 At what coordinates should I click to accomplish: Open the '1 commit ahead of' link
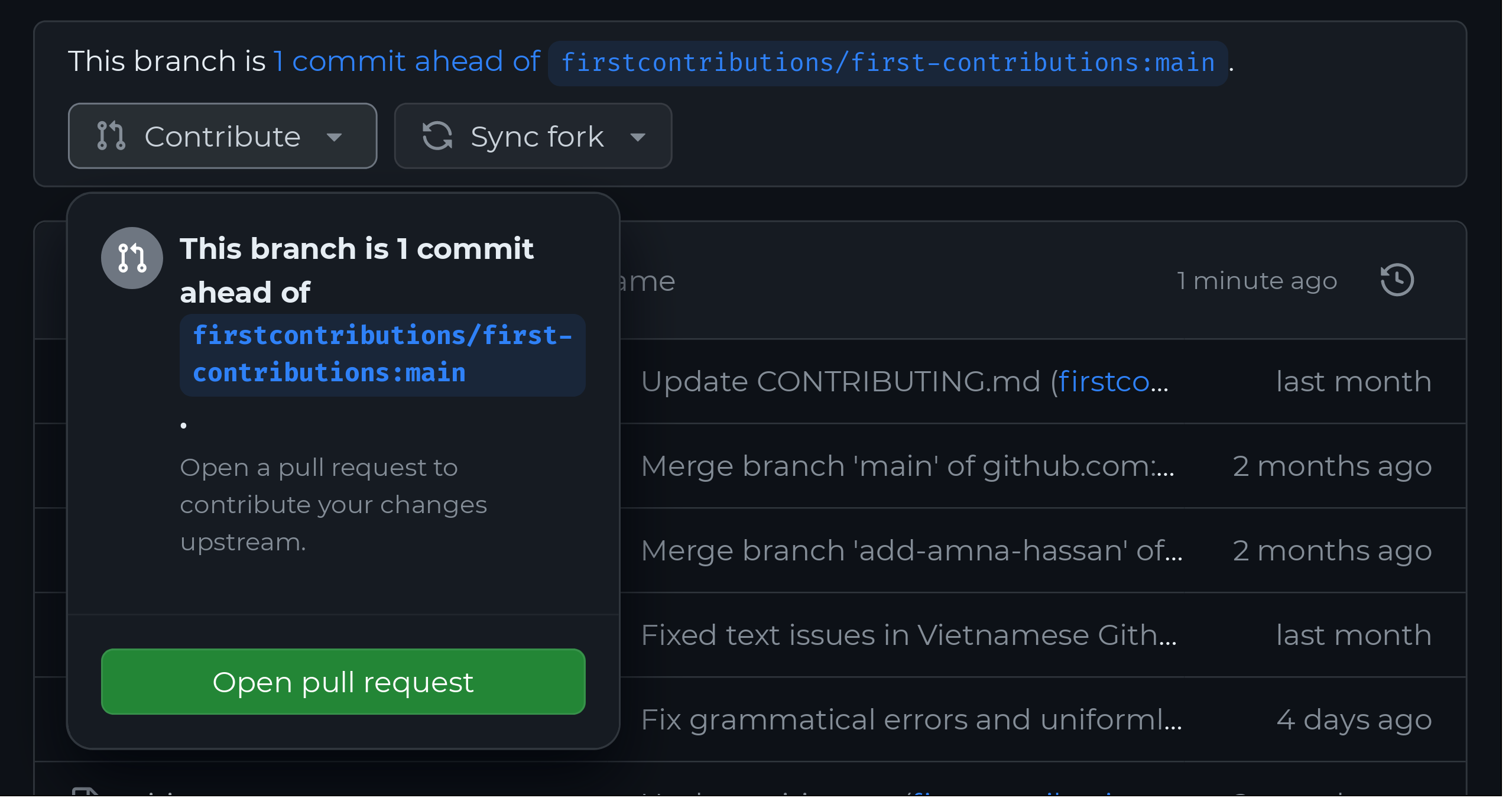click(x=407, y=61)
